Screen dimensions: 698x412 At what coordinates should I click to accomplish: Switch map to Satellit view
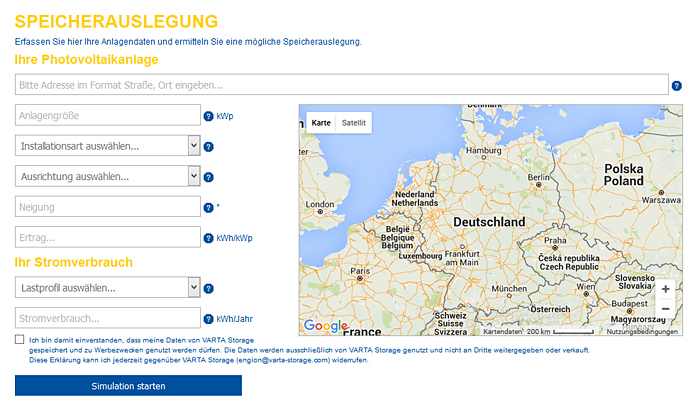[x=353, y=123]
